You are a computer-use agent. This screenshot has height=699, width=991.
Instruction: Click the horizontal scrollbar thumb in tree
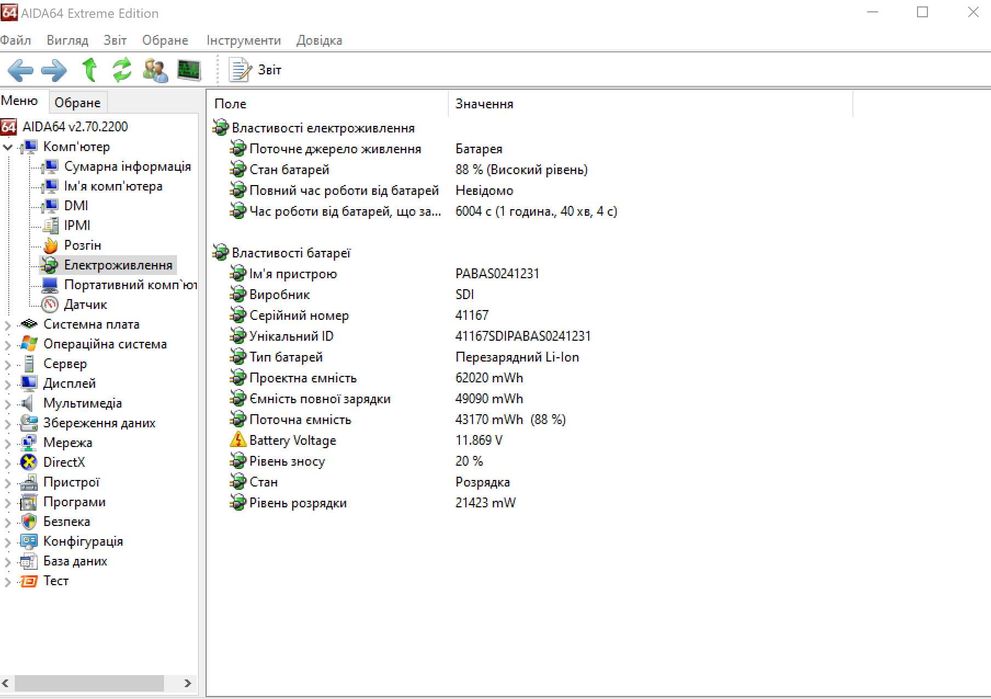coord(89,683)
